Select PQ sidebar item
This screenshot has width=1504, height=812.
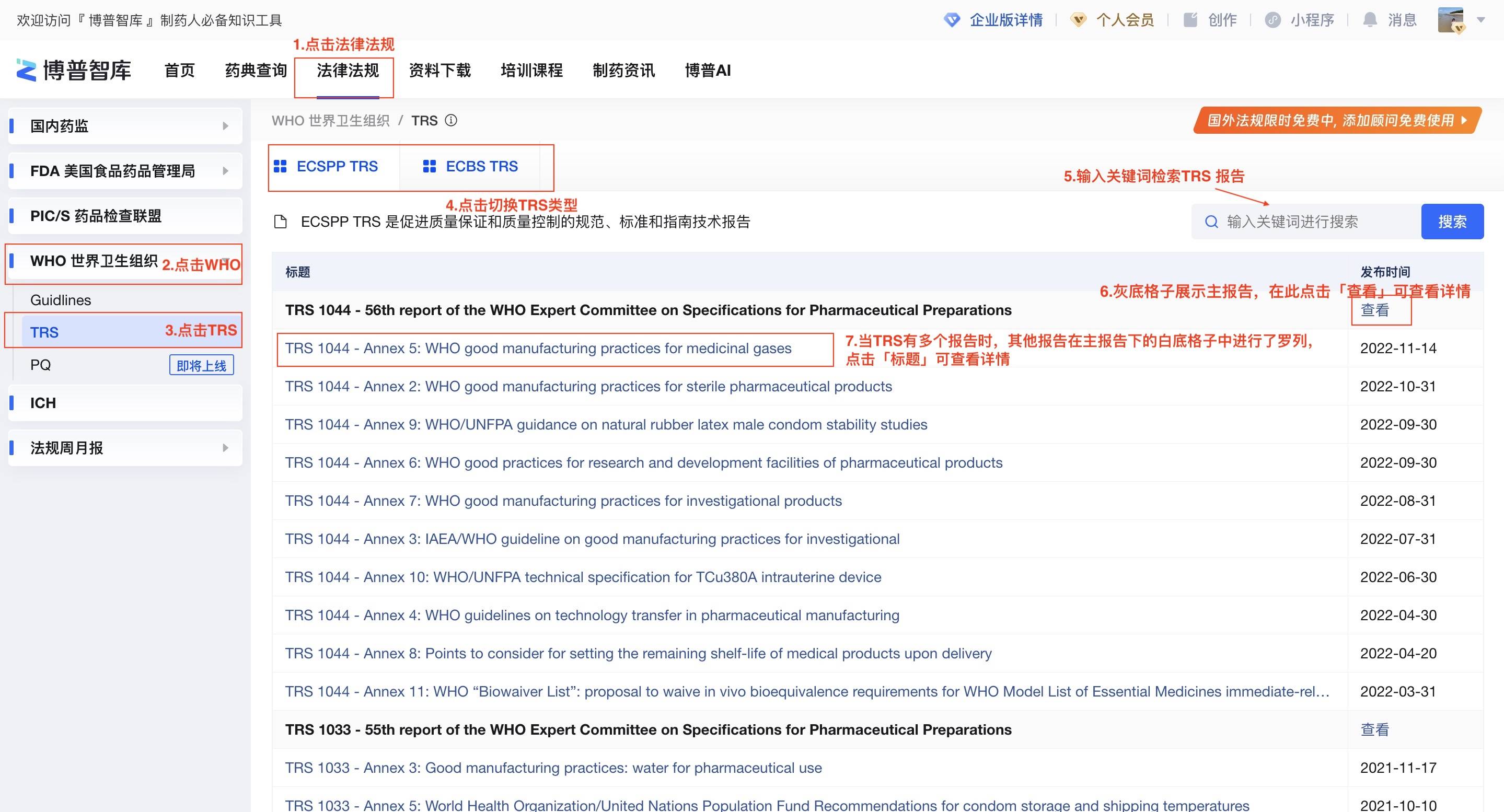40,365
